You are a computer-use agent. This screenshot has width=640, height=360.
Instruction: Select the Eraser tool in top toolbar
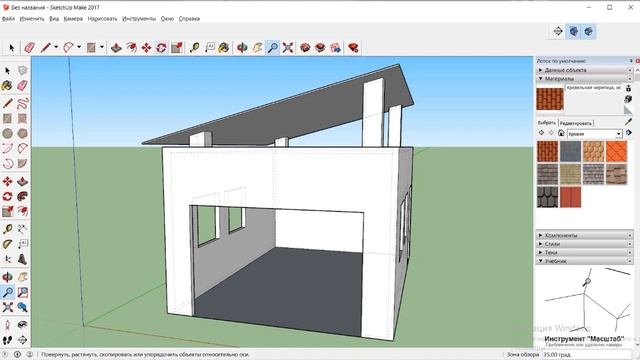pos(29,48)
